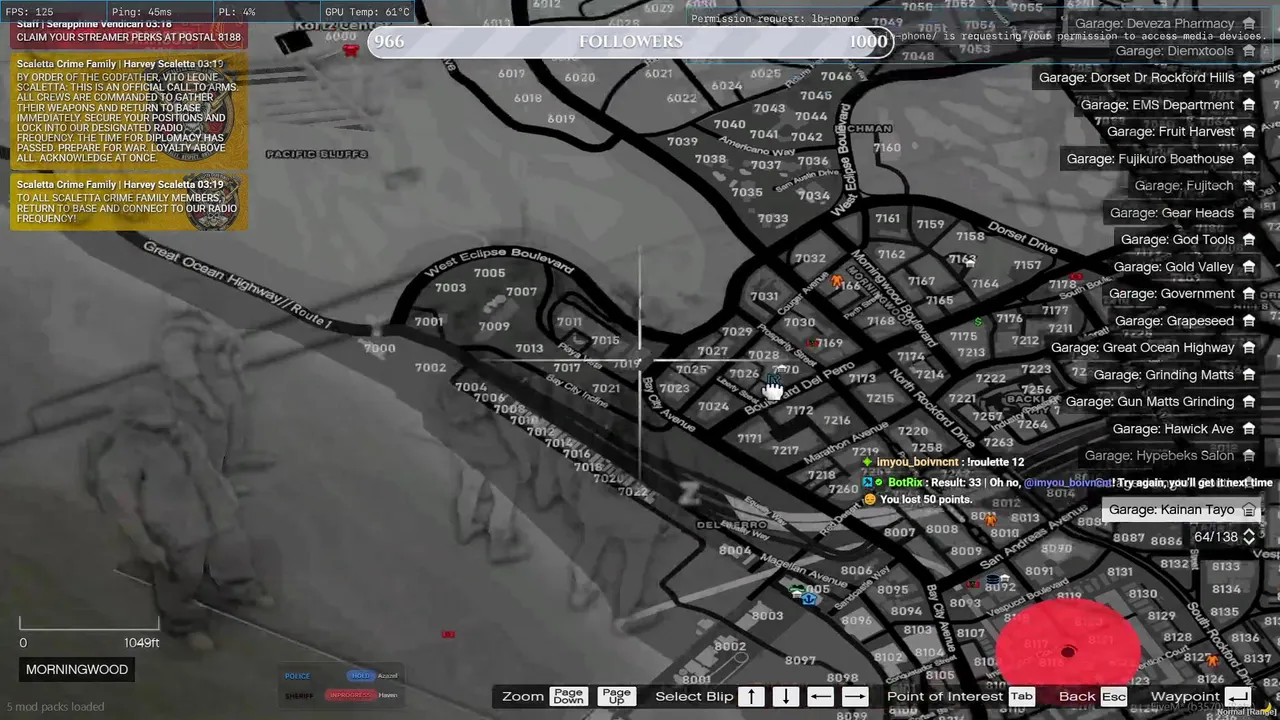This screenshot has height=720, width=1280.
Task: Click the garage icon for Dorset Dr Rockford Hills
Action: (1249, 77)
